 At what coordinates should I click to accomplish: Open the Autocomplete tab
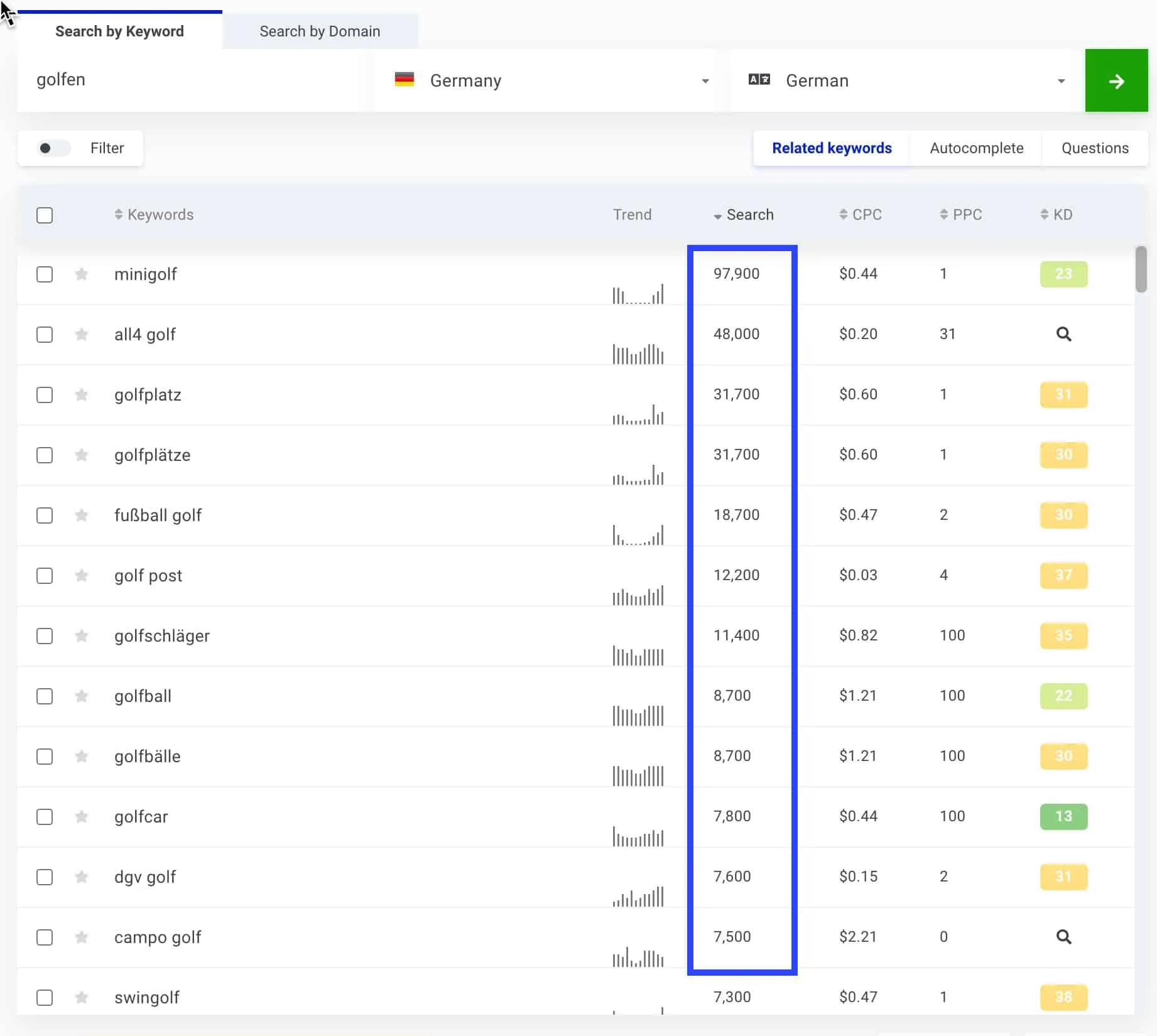click(x=976, y=148)
